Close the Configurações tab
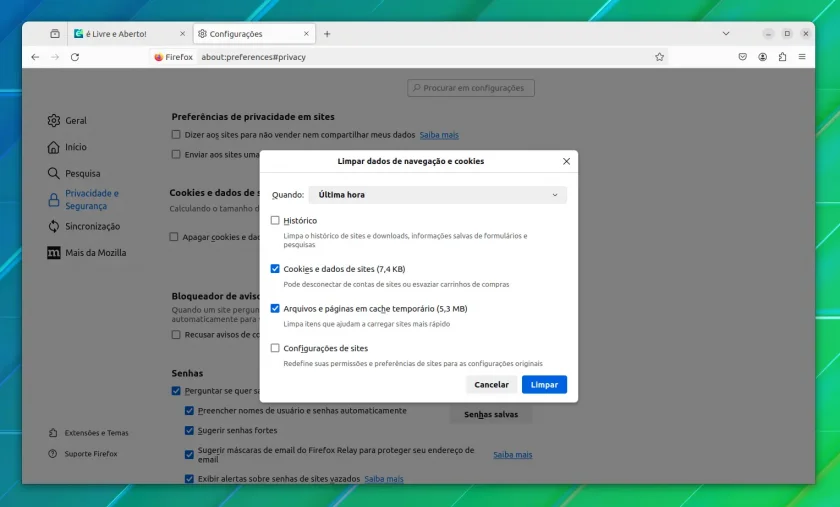 (306, 33)
